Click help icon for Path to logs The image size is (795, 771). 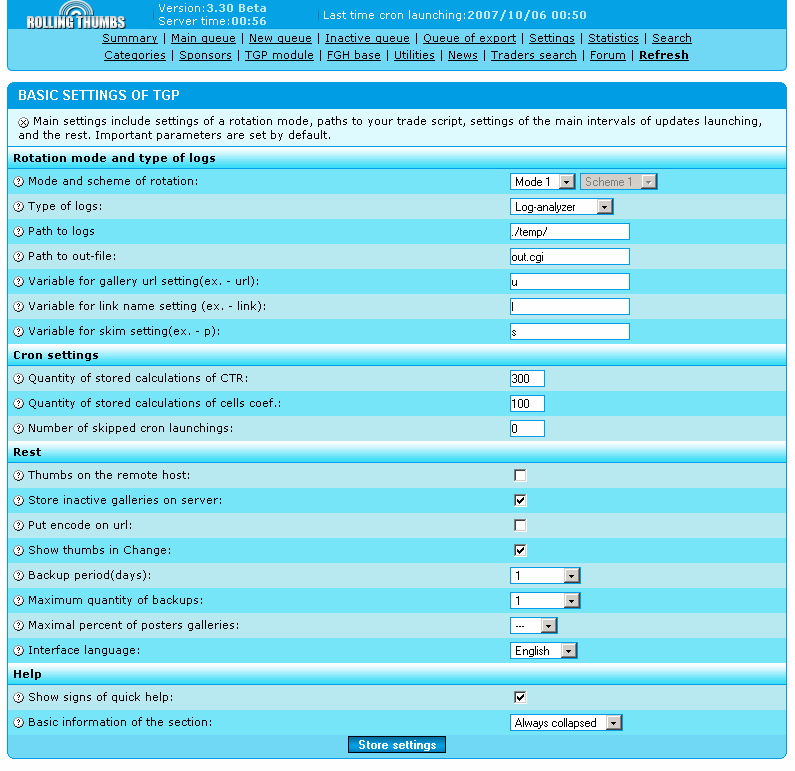[x=19, y=232]
